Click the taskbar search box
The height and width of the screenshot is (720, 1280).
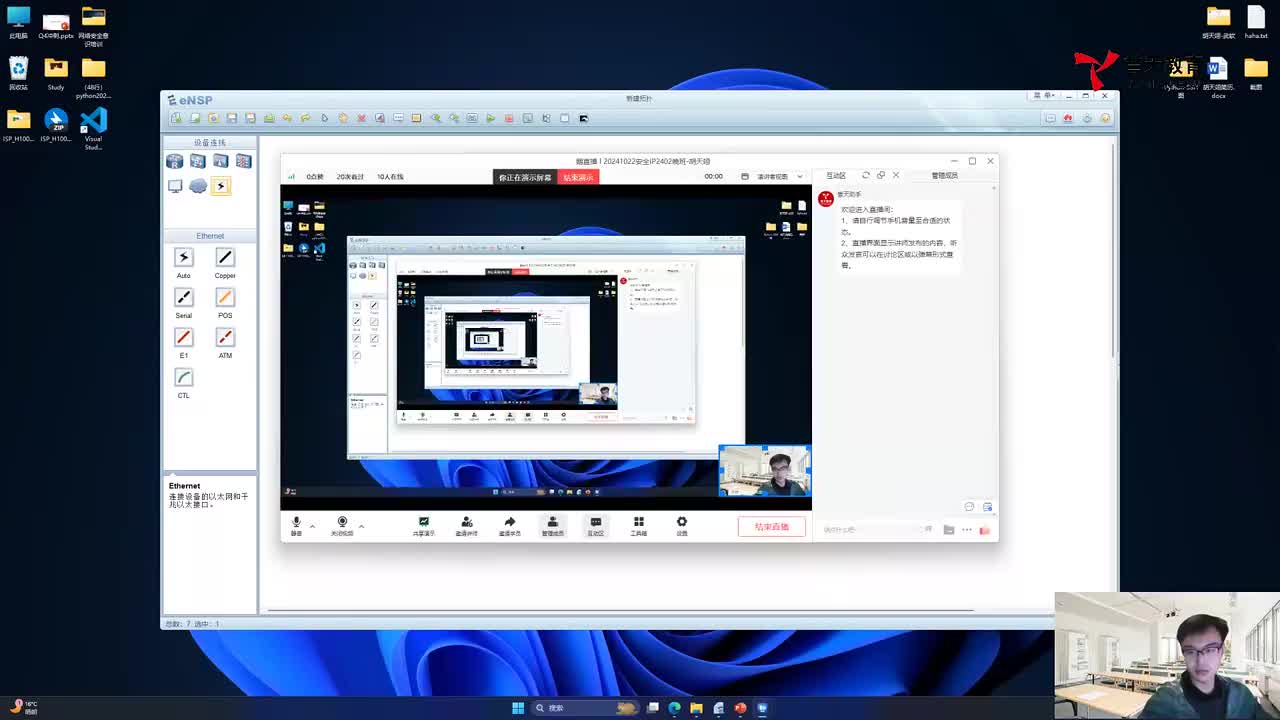[585, 708]
